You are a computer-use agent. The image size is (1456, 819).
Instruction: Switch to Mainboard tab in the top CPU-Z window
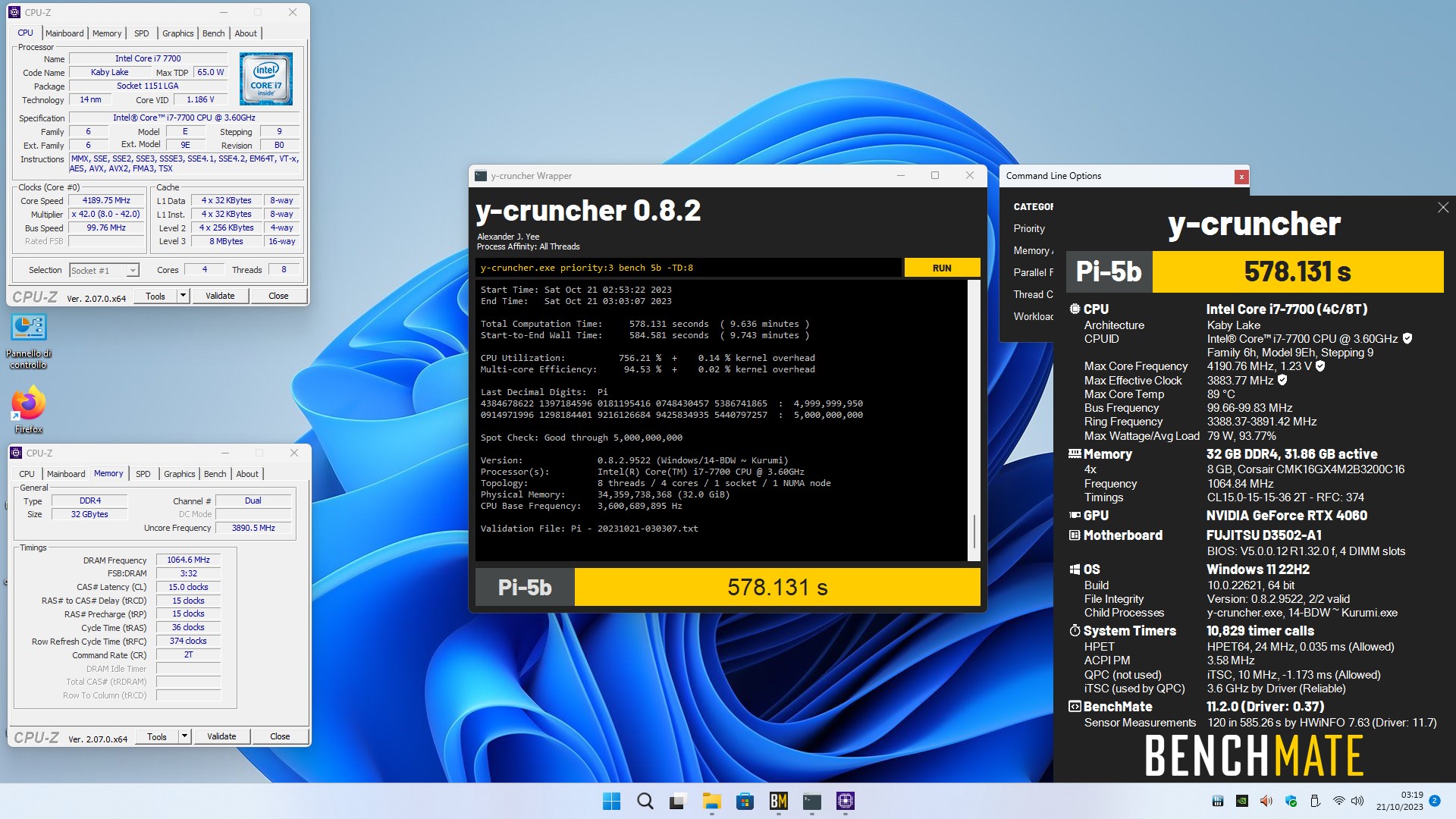(x=64, y=33)
